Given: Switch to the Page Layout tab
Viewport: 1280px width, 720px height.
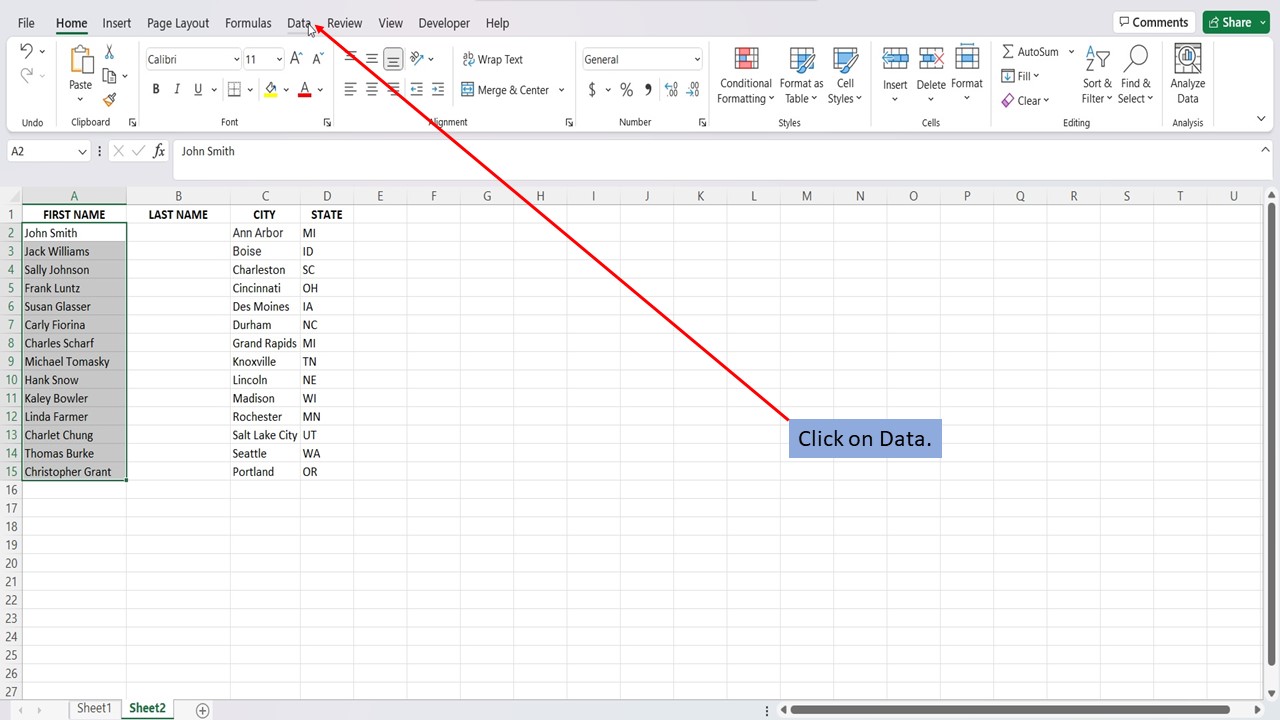Looking at the screenshot, I should pyautogui.click(x=178, y=23).
